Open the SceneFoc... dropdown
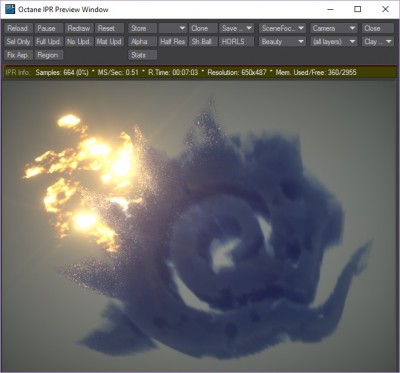 coord(282,28)
